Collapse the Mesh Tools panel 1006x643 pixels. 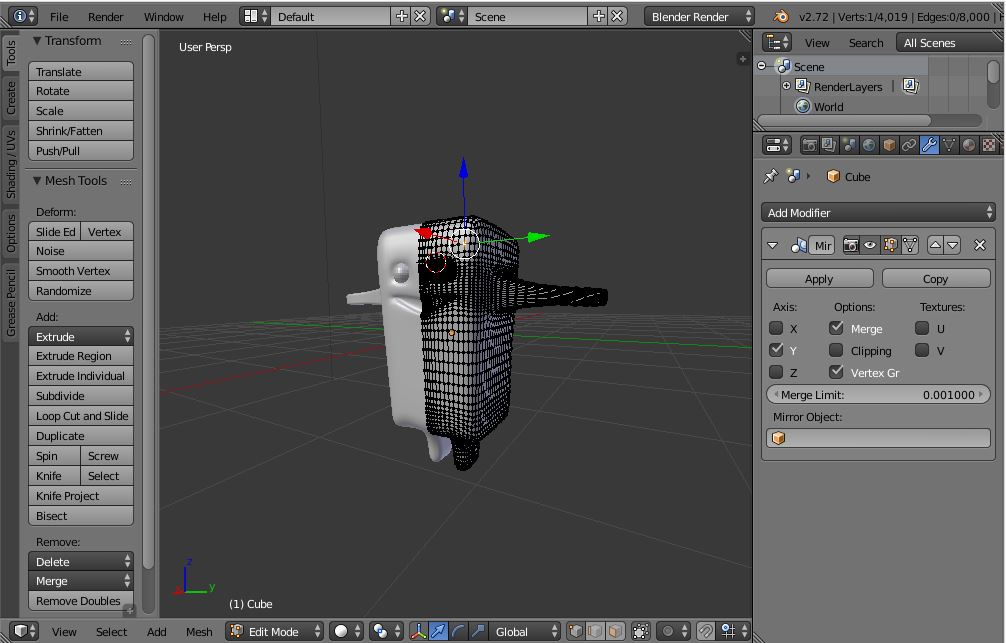37,181
